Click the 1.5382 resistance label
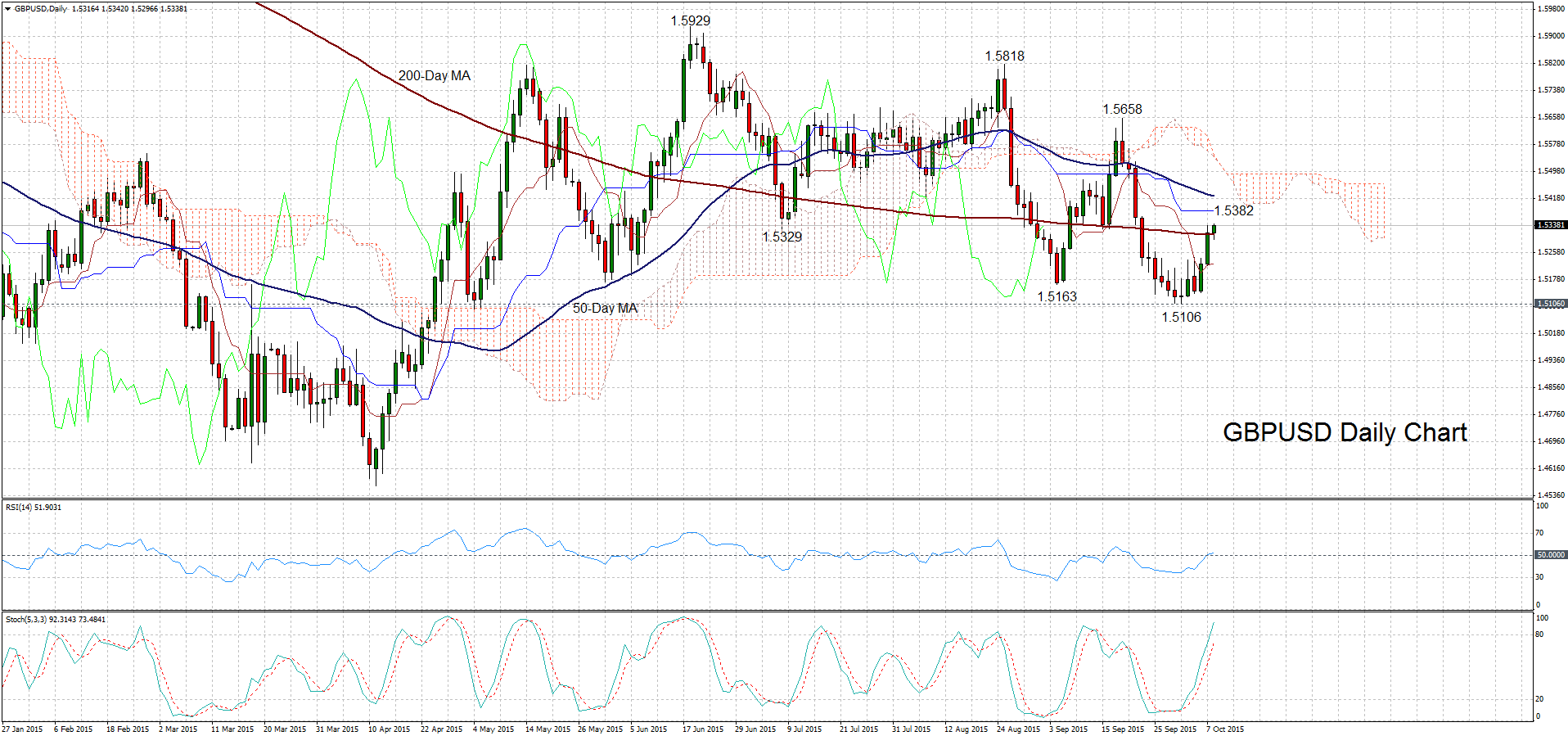 click(1233, 211)
